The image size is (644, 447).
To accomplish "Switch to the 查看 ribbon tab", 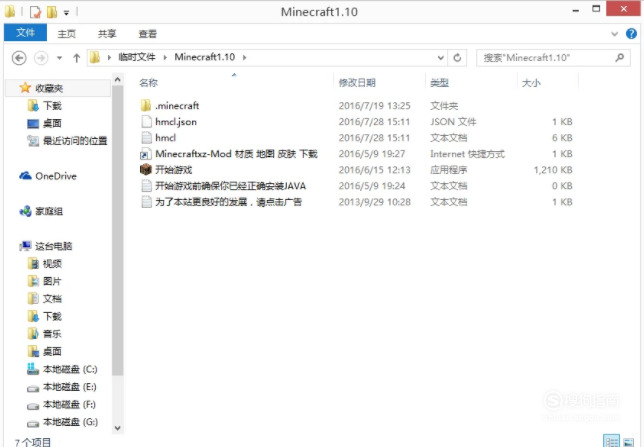I will (147, 34).
